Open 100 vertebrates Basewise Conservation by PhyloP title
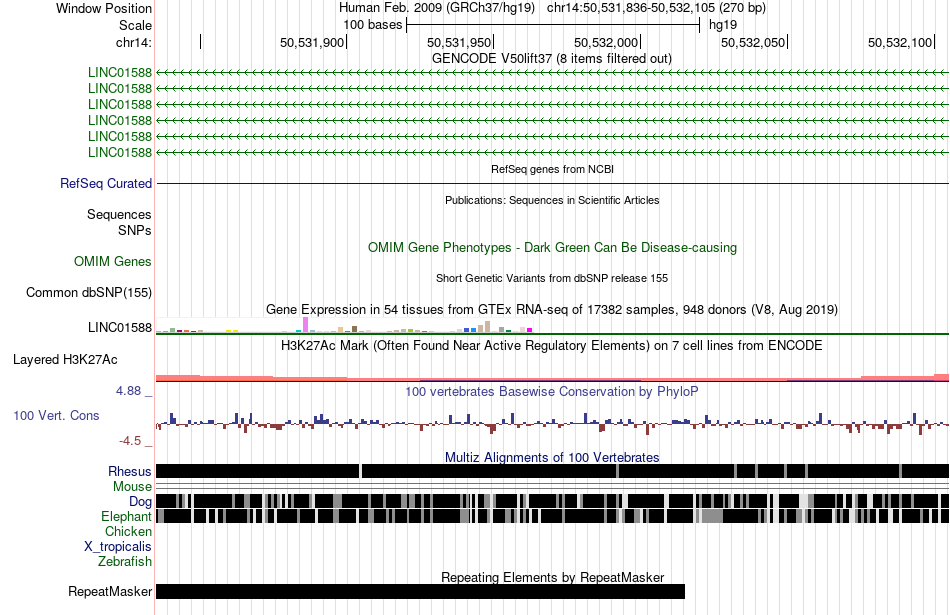The height and width of the screenshot is (615, 950). click(x=552, y=391)
